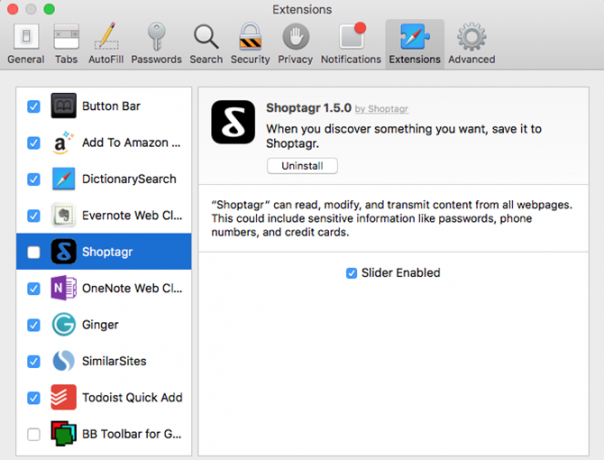Enable the Shoptagr extension checkbox

click(34, 252)
